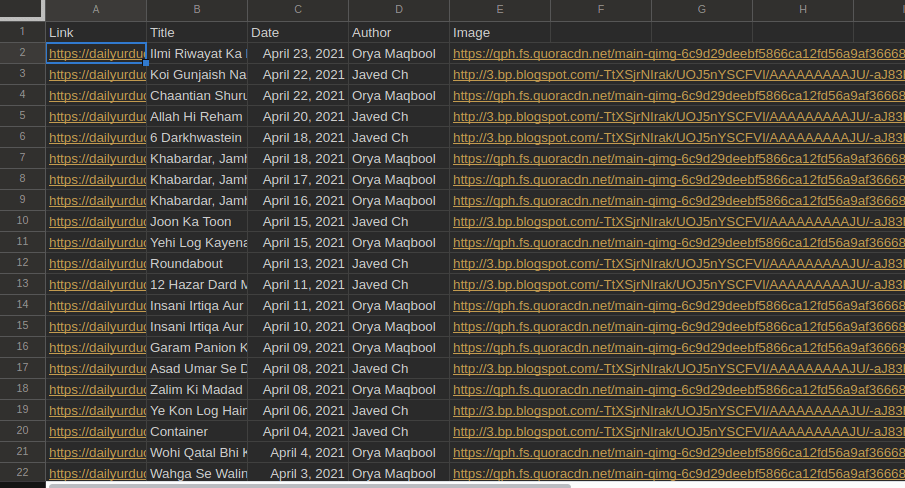Viewport: 905px width, 488px height.
Task: Select 'Allah Hi Reham' title cell
Action: [x=197, y=117]
